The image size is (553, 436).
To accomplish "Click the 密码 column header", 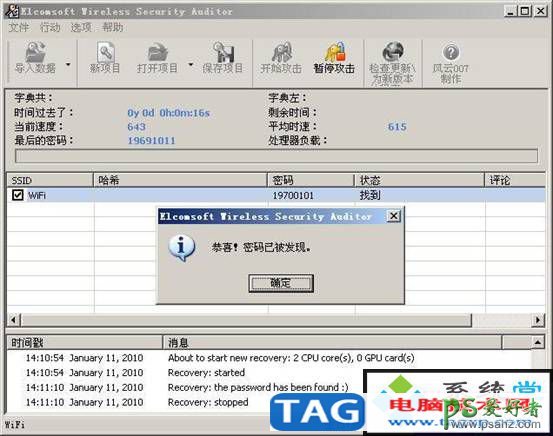I will pyautogui.click(x=311, y=181).
